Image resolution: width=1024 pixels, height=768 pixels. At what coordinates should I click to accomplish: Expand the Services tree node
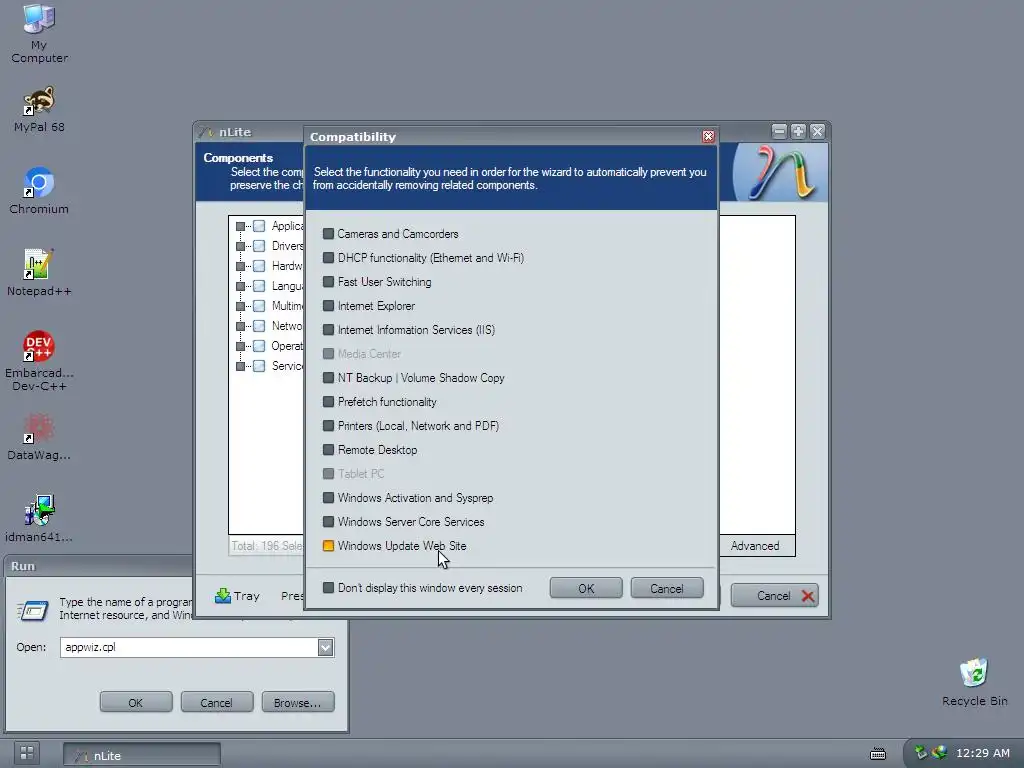click(x=240, y=366)
